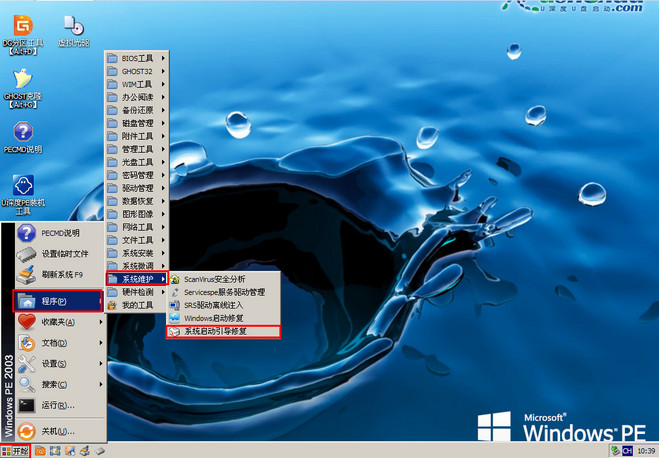659x461 pixels.
Task: Select 刷新系统 F9 in the Start menu
Action: point(60,274)
